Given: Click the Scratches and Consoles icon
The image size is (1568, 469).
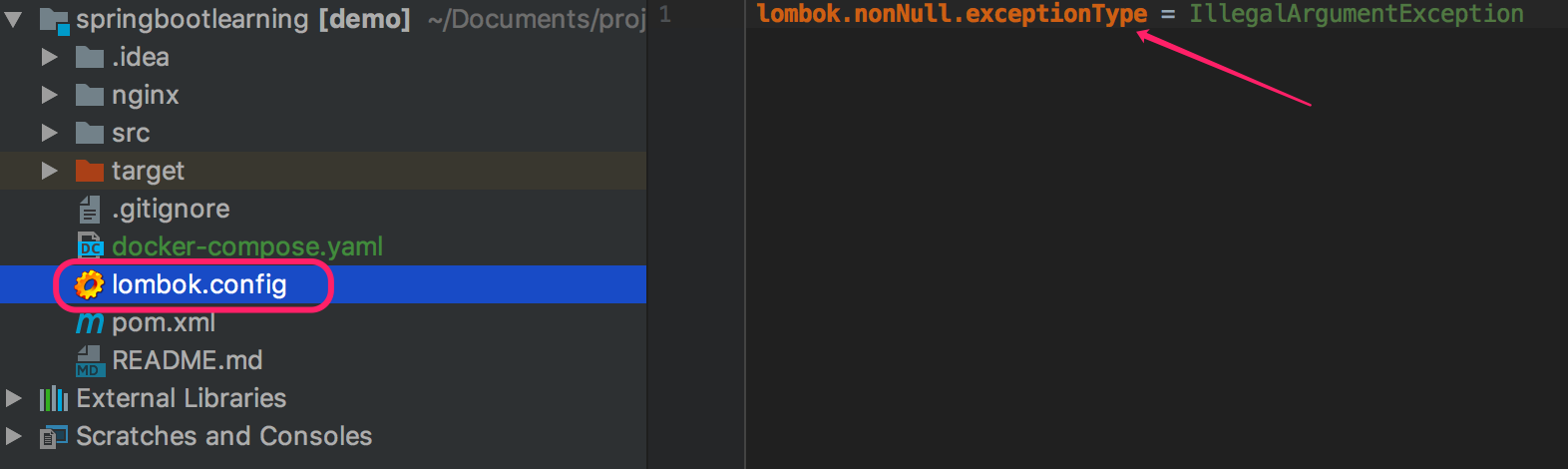Looking at the screenshot, I should click(54, 437).
